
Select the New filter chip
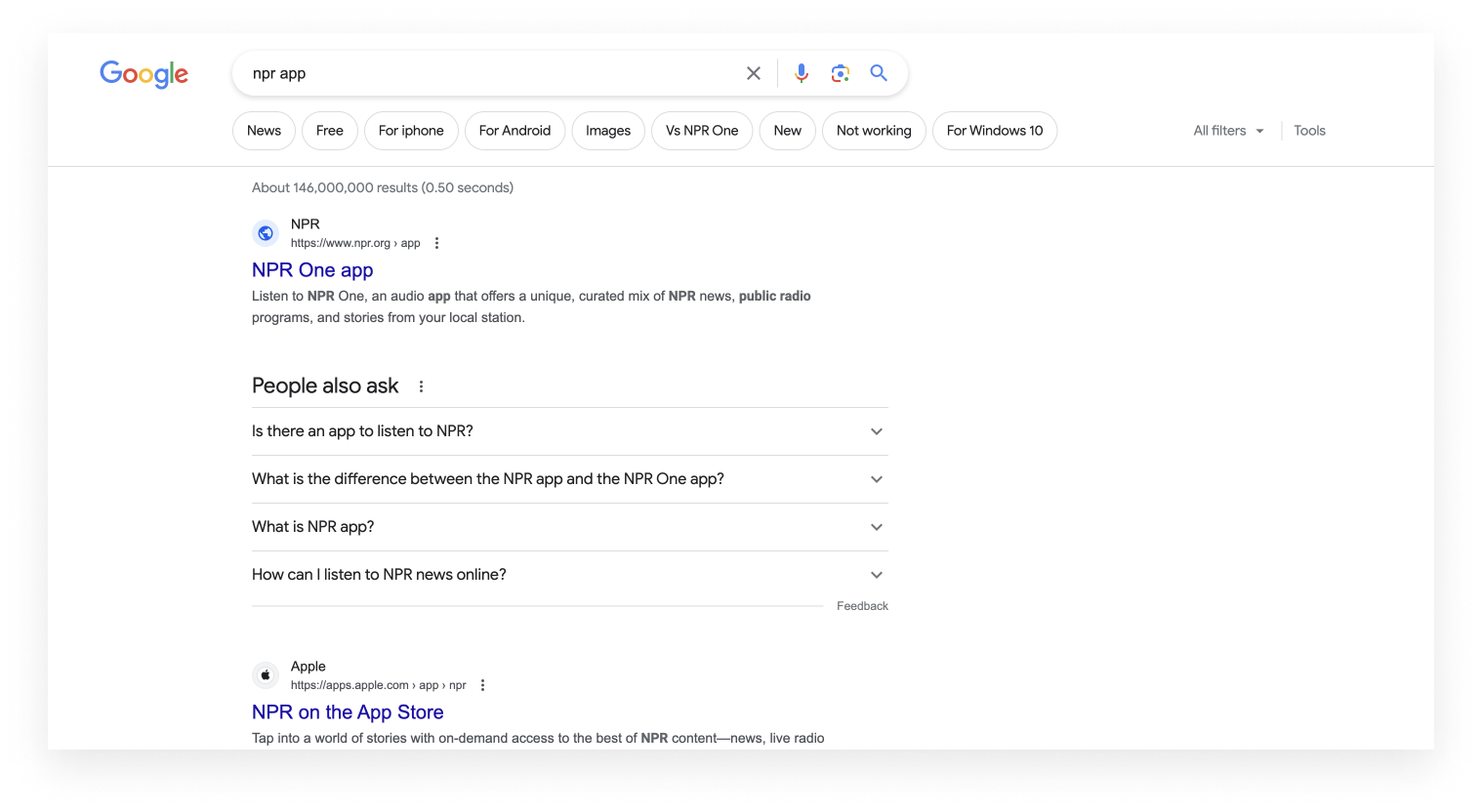[787, 131]
